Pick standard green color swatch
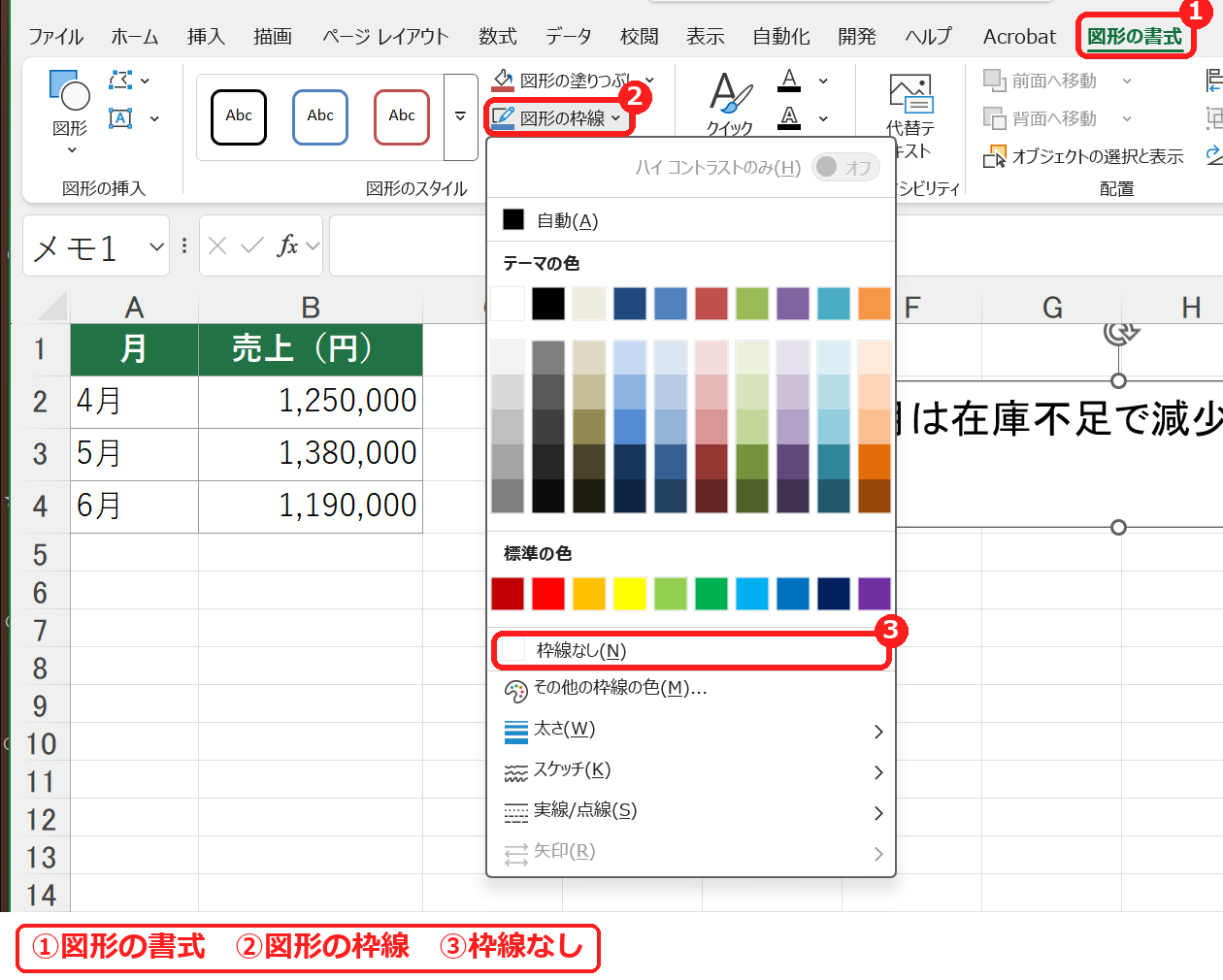This screenshot has width=1223, height=980. [711, 593]
